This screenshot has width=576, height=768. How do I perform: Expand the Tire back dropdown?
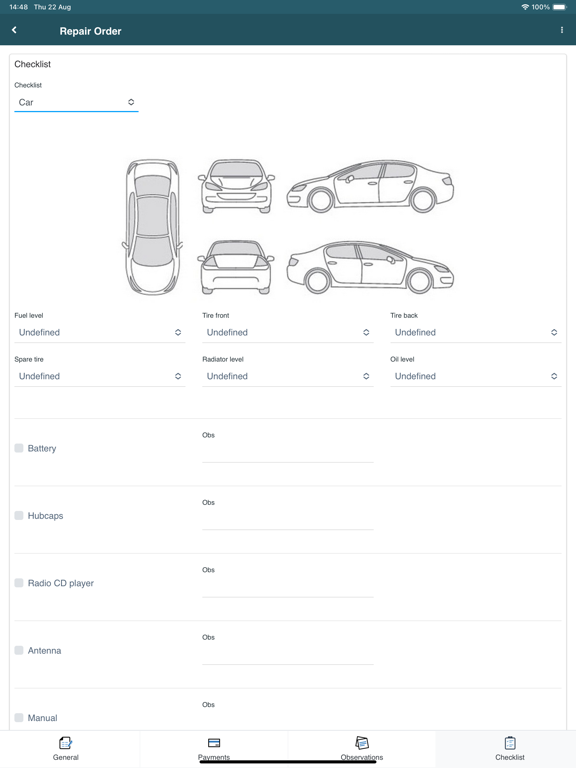476,333
